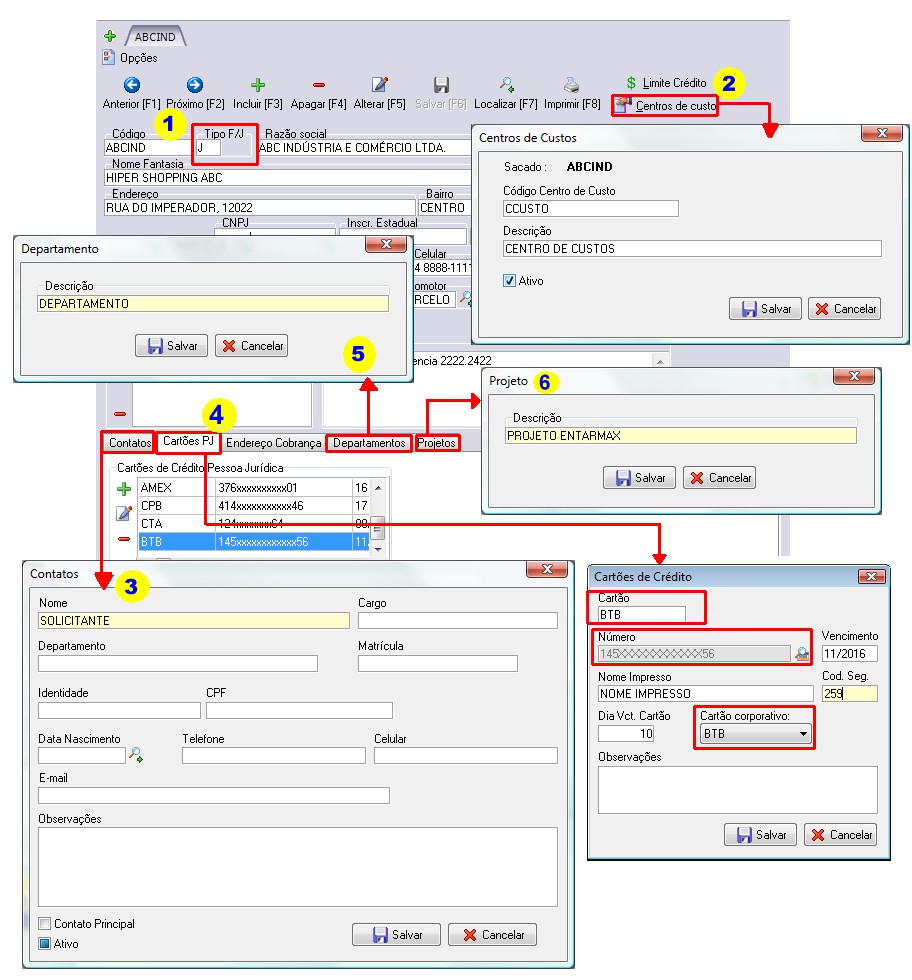The height and width of the screenshot is (980, 912).
Task: Click Salvar in Contatos dialog
Action: pyautogui.click(x=396, y=935)
